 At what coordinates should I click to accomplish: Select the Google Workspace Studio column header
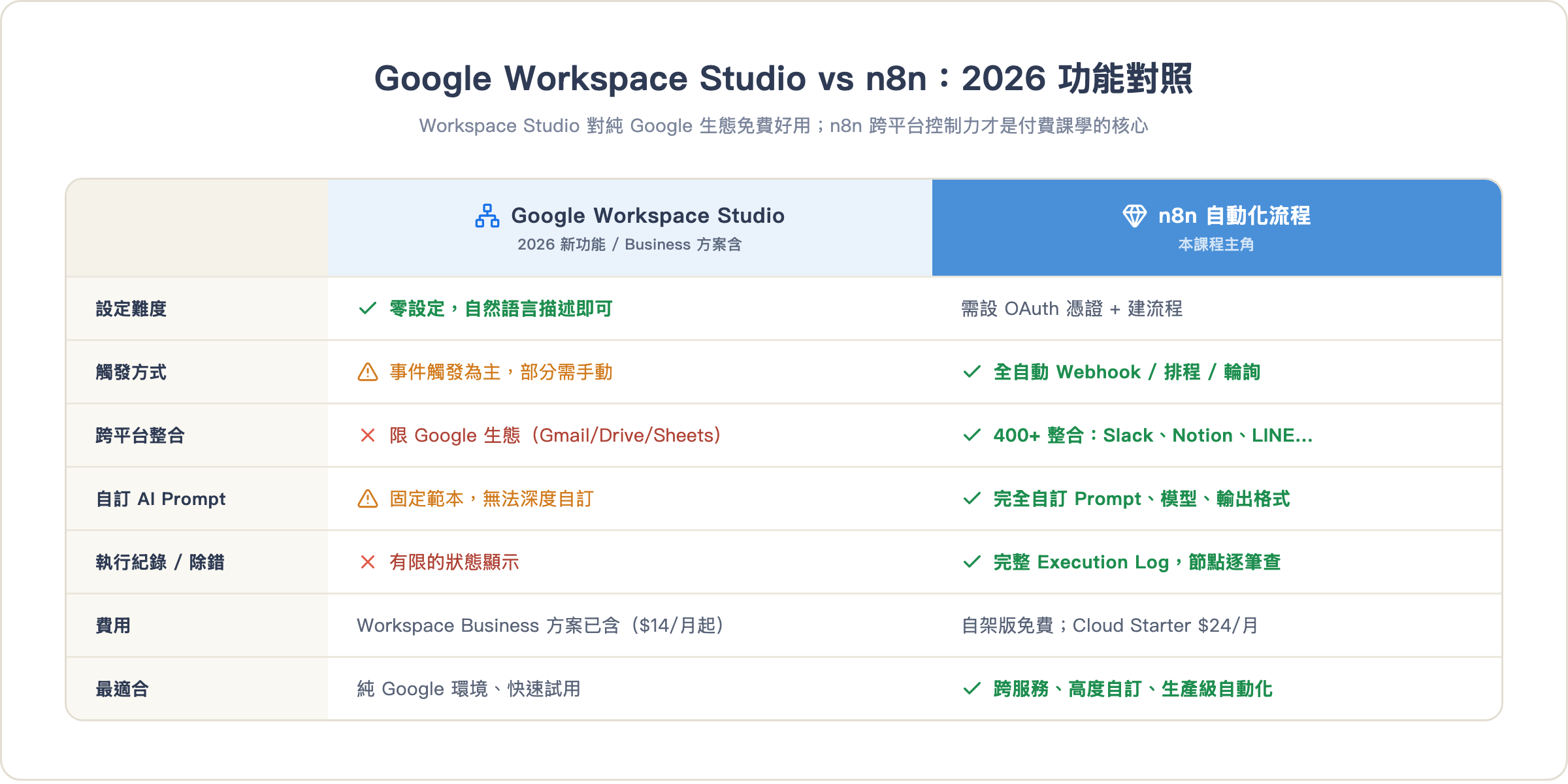tap(630, 227)
